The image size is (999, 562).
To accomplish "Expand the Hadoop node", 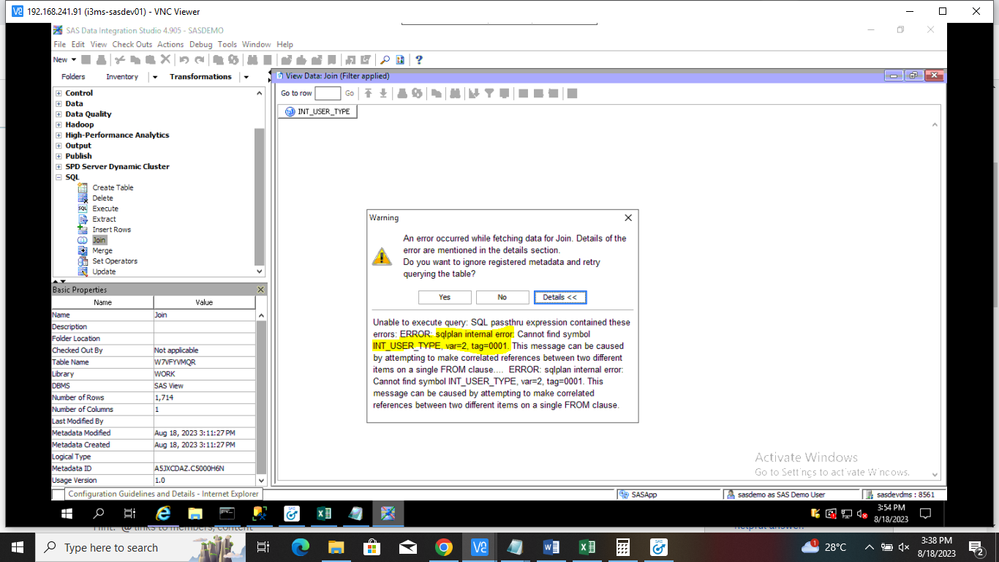I will pos(59,125).
